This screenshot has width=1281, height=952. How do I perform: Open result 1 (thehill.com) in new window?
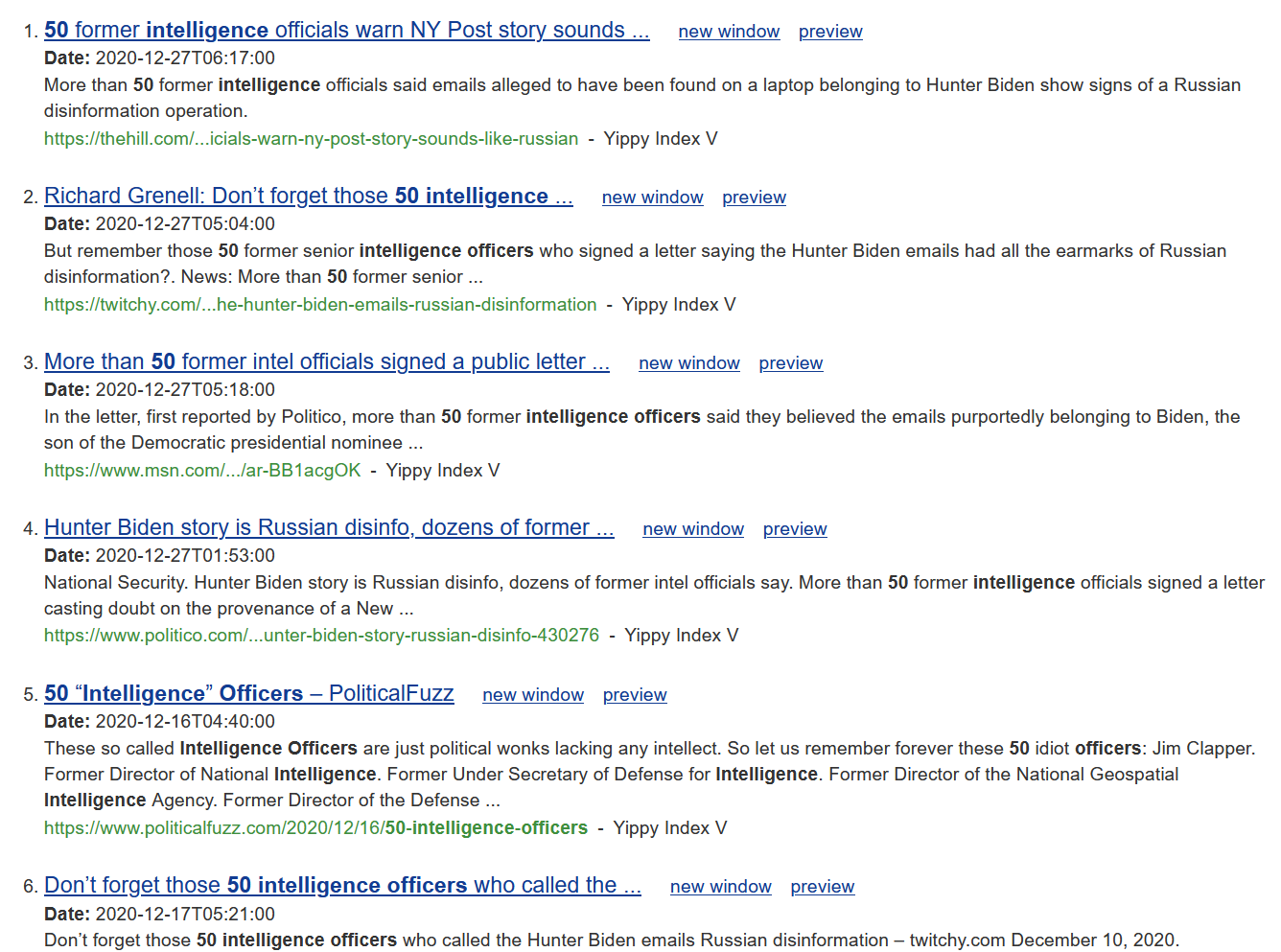pyautogui.click(x=729, y=32)
